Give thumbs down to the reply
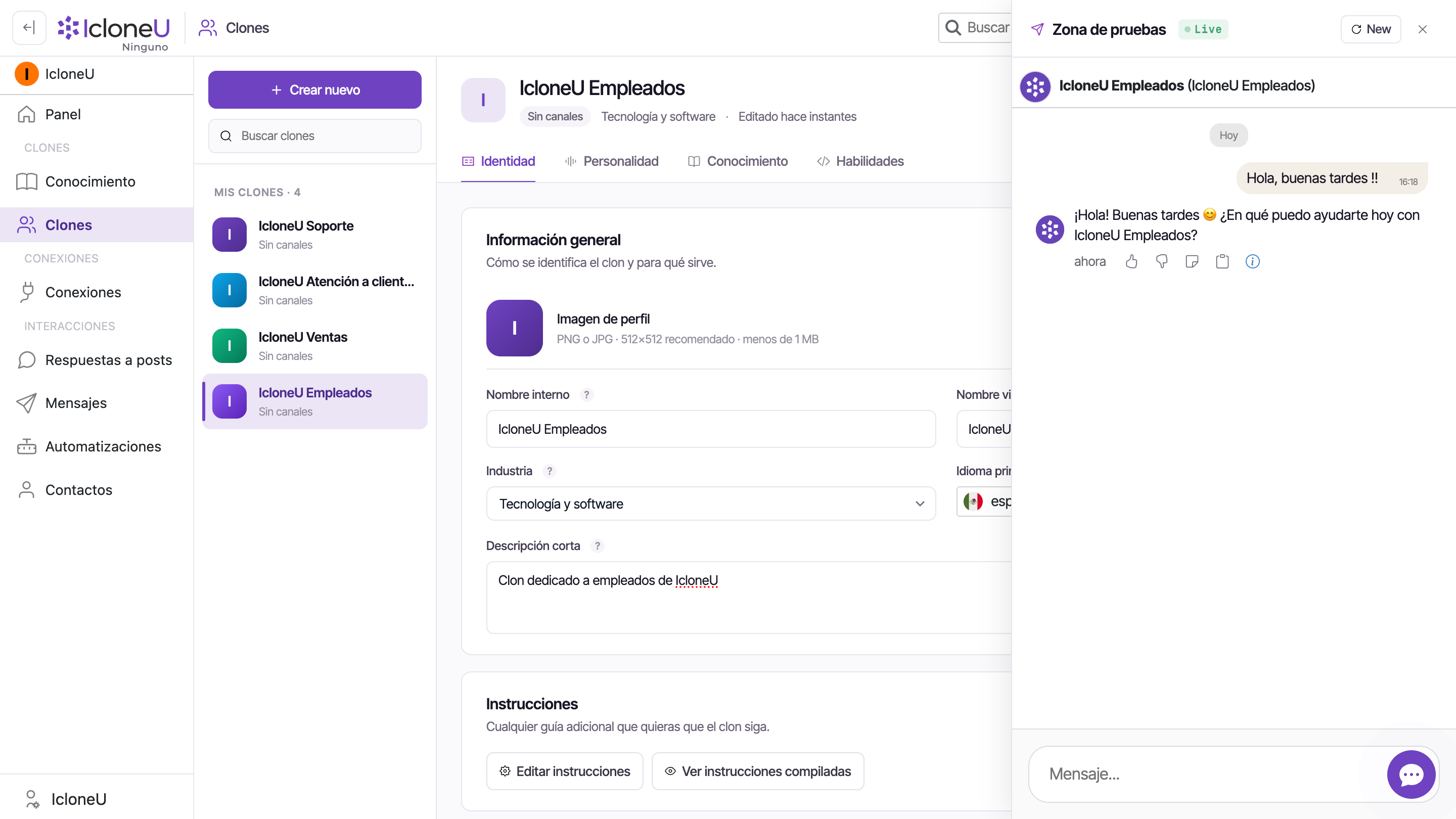 1162,261
